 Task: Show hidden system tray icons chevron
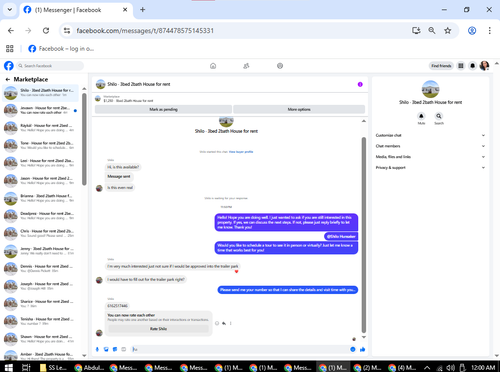click(427, 367)
